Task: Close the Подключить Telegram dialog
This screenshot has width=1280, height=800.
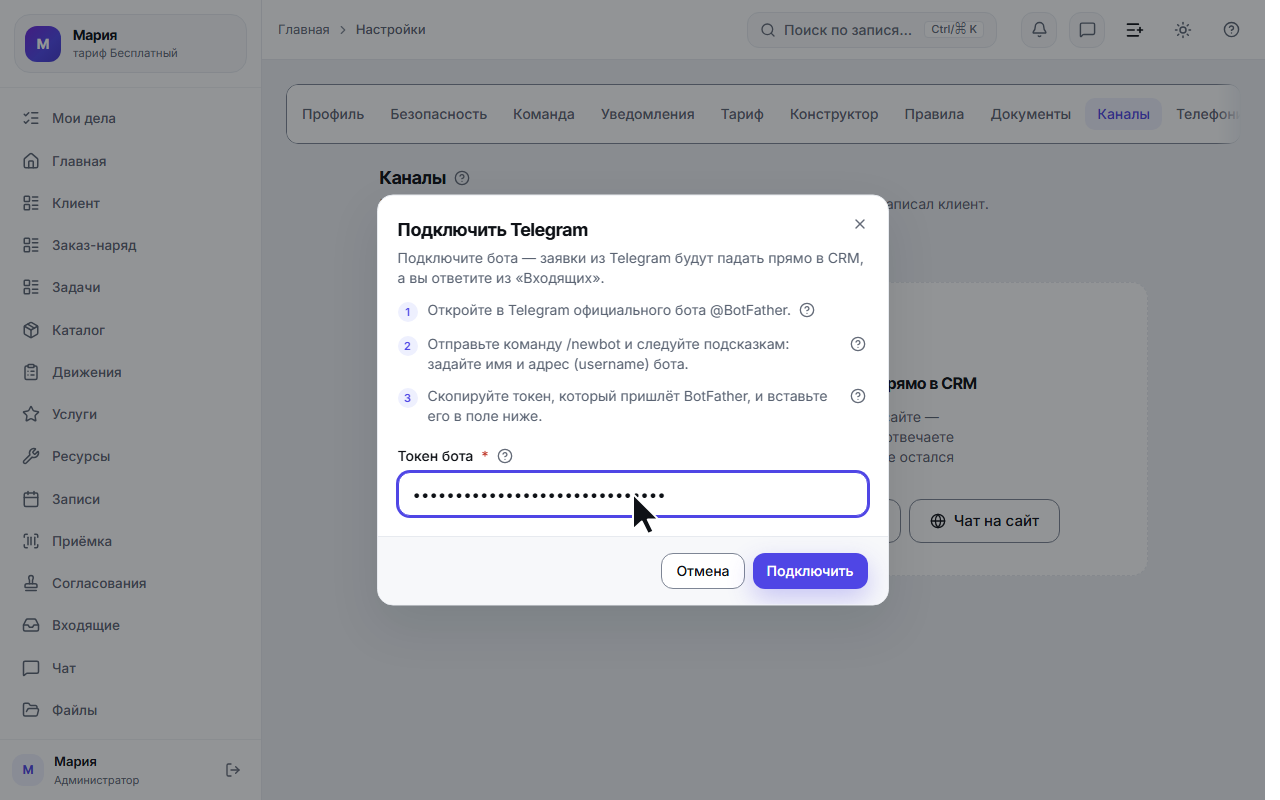Action: (x=859, y=224)
